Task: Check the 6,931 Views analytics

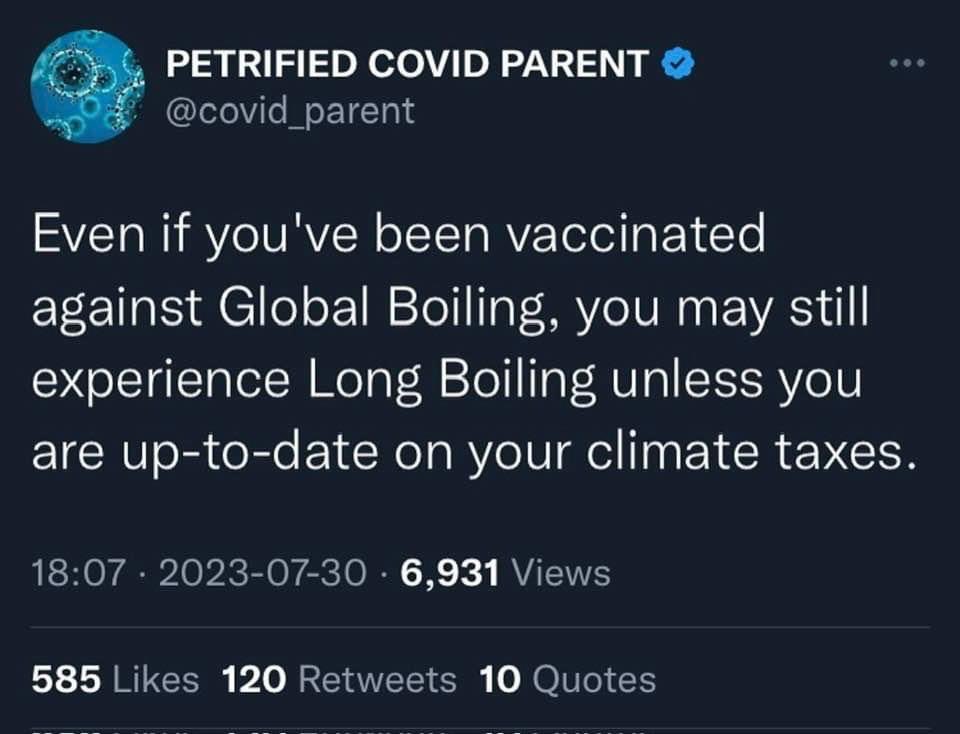Action: point(504,573)
